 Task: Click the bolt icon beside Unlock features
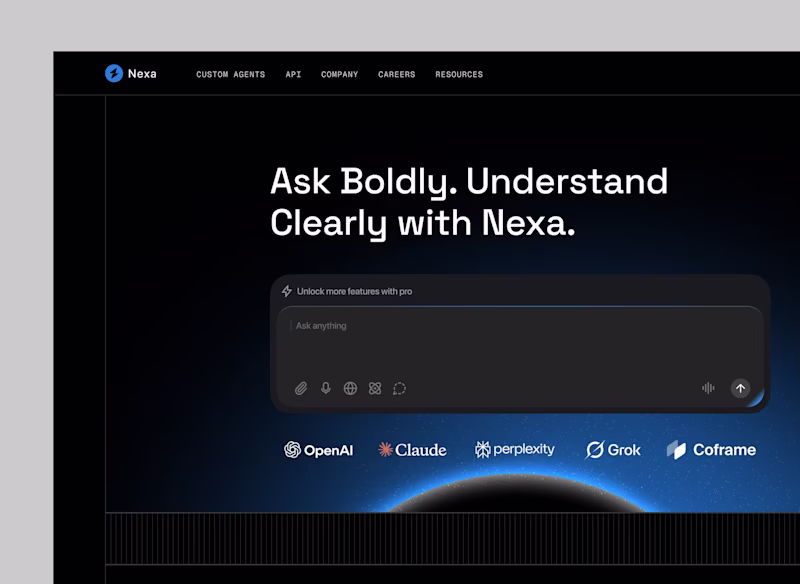coord(287,291)
